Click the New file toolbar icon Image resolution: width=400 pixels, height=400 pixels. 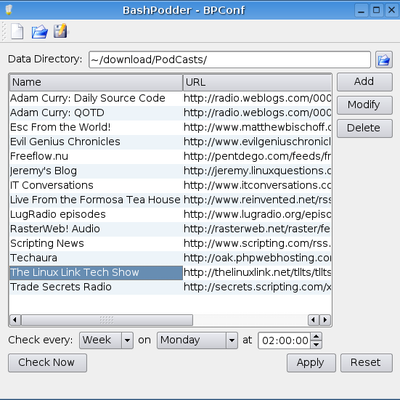click(17, 32)
